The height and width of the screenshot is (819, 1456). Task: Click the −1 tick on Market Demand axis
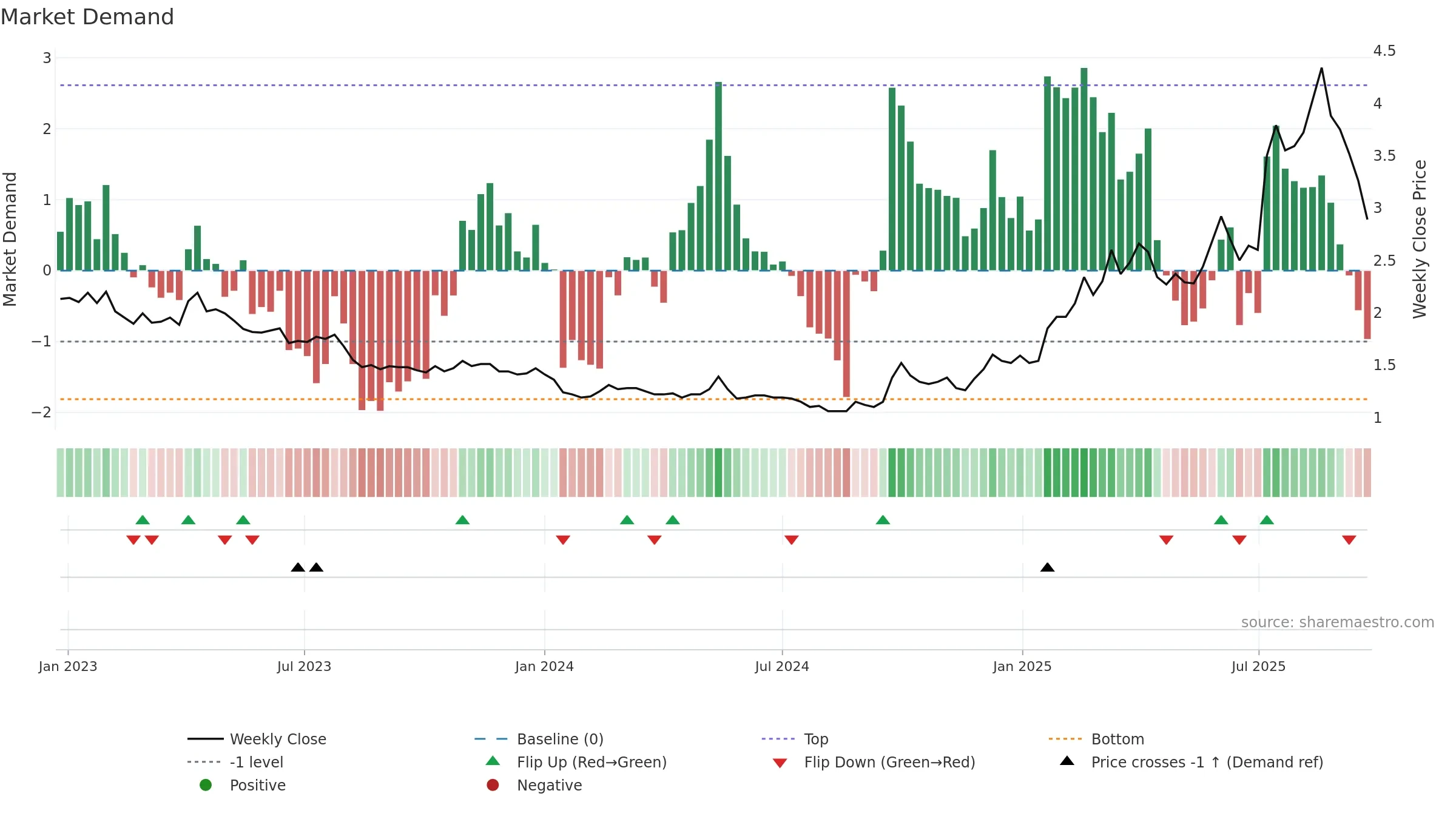pos(42,342)
